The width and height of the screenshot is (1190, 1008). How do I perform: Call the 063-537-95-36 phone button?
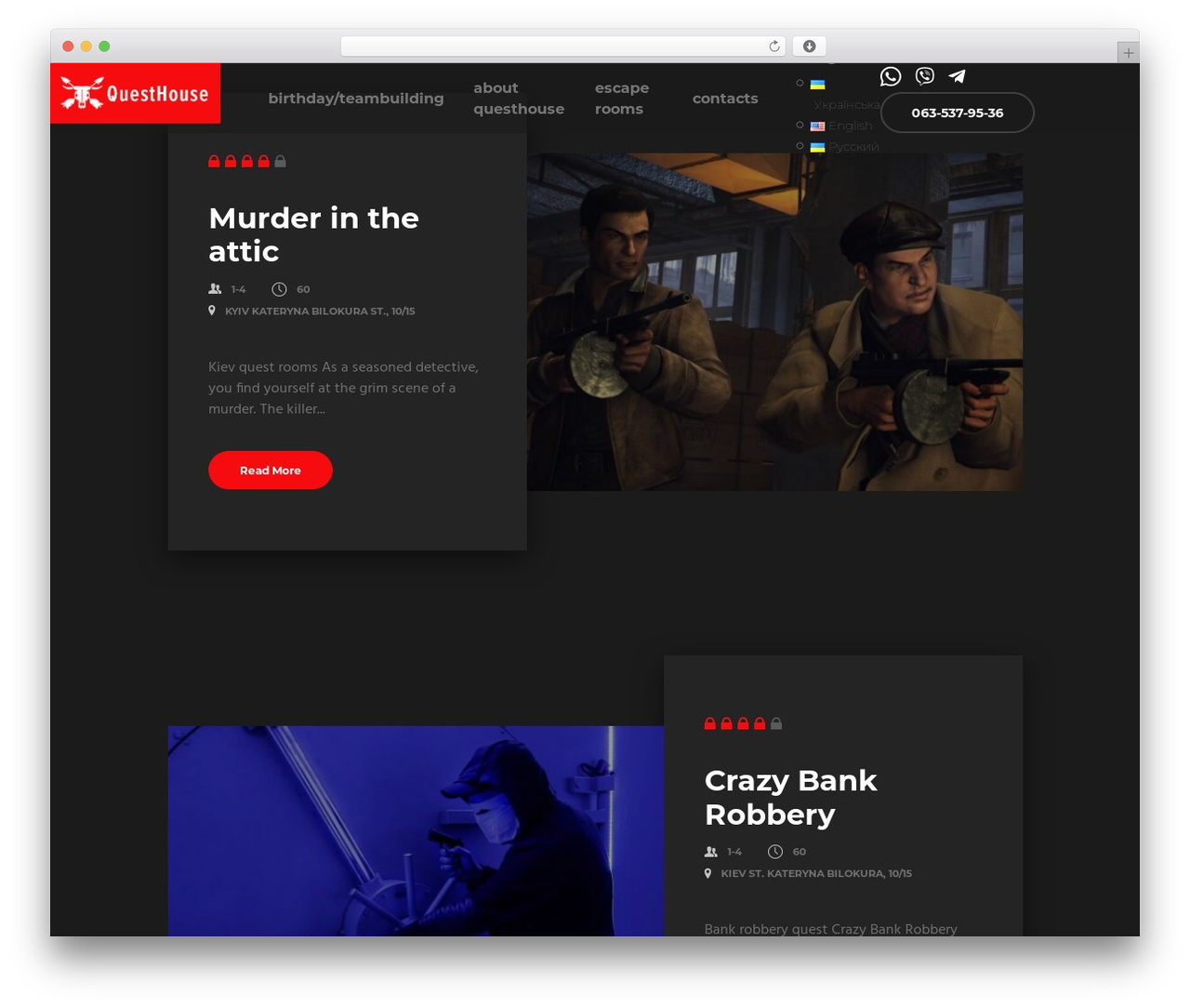[958, 113]
